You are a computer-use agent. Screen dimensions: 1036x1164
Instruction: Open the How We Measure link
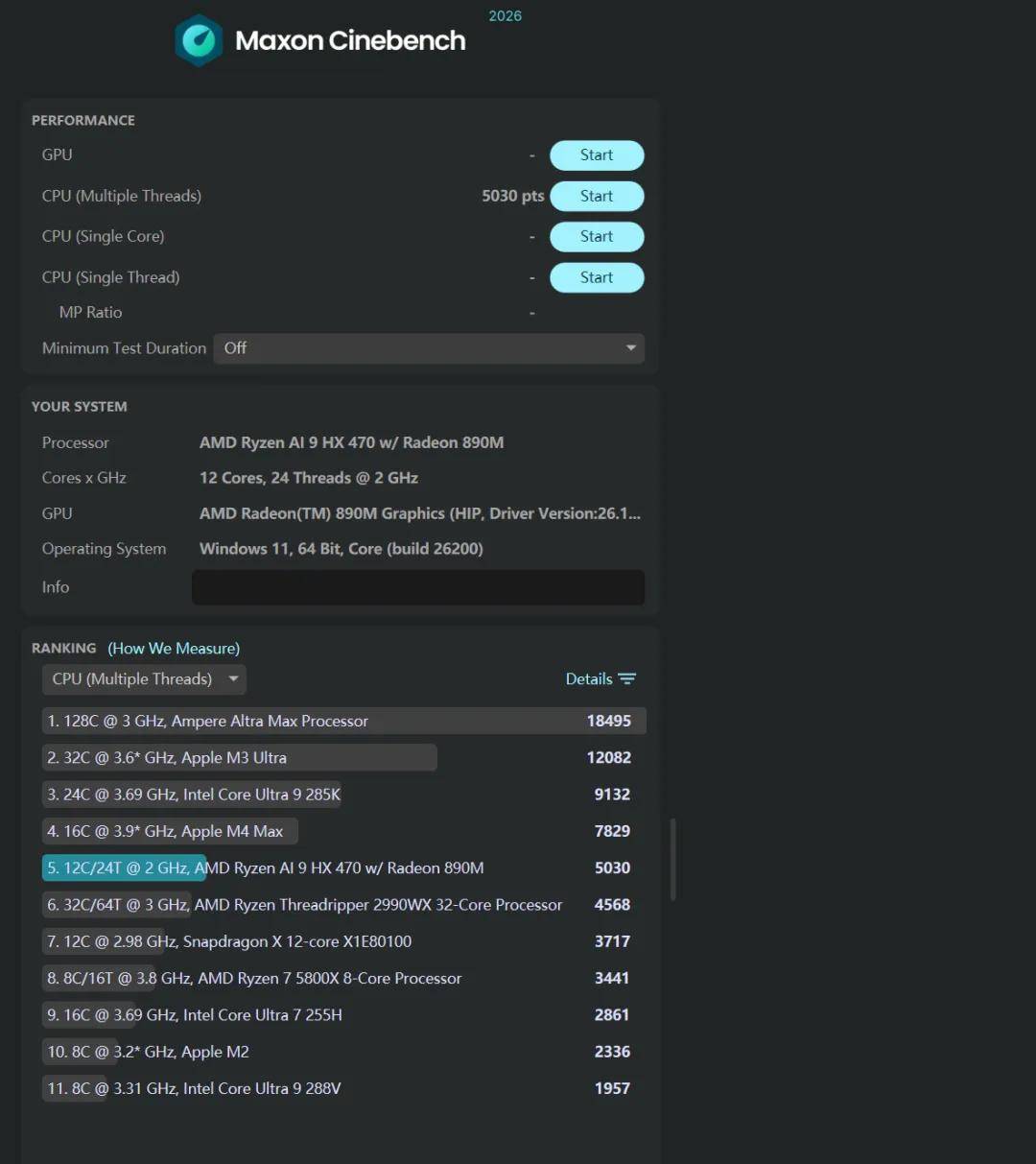point(174,649)
